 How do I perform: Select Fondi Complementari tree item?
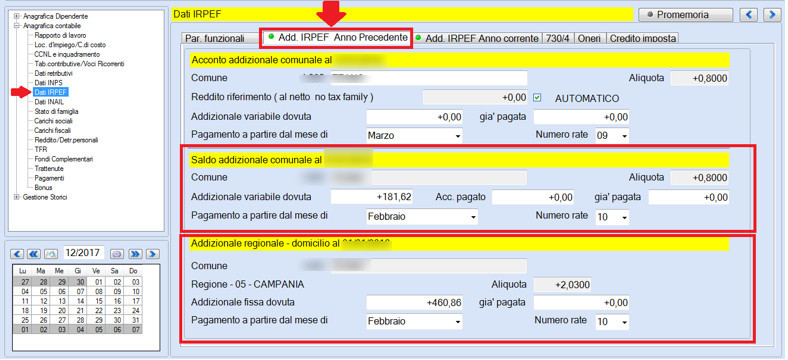[x=63, y=159]
